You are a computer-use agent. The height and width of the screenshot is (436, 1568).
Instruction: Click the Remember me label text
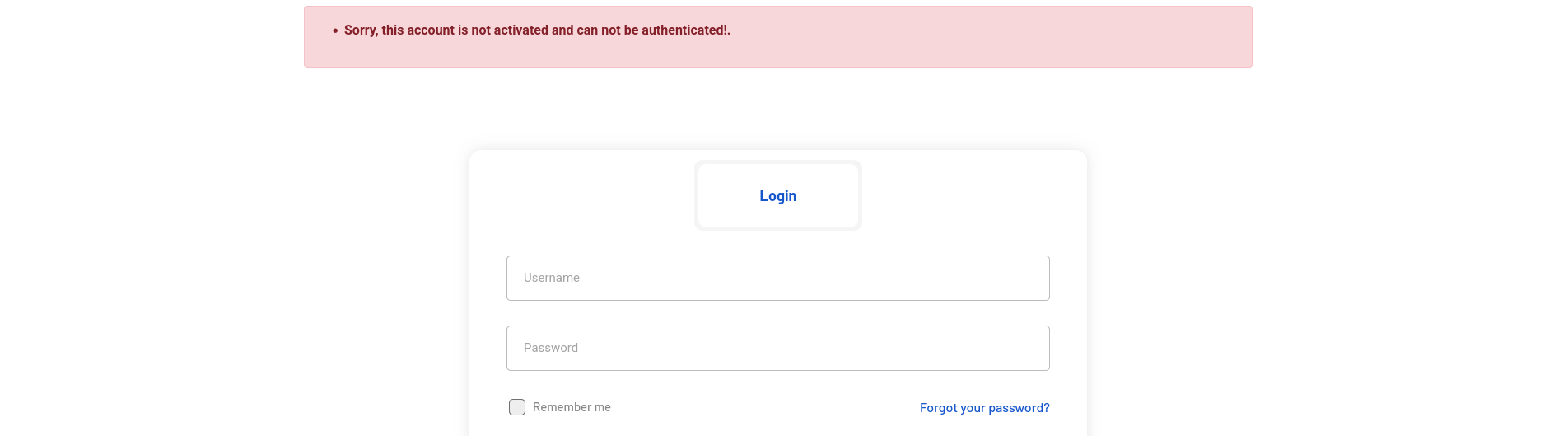click(572, 407)
